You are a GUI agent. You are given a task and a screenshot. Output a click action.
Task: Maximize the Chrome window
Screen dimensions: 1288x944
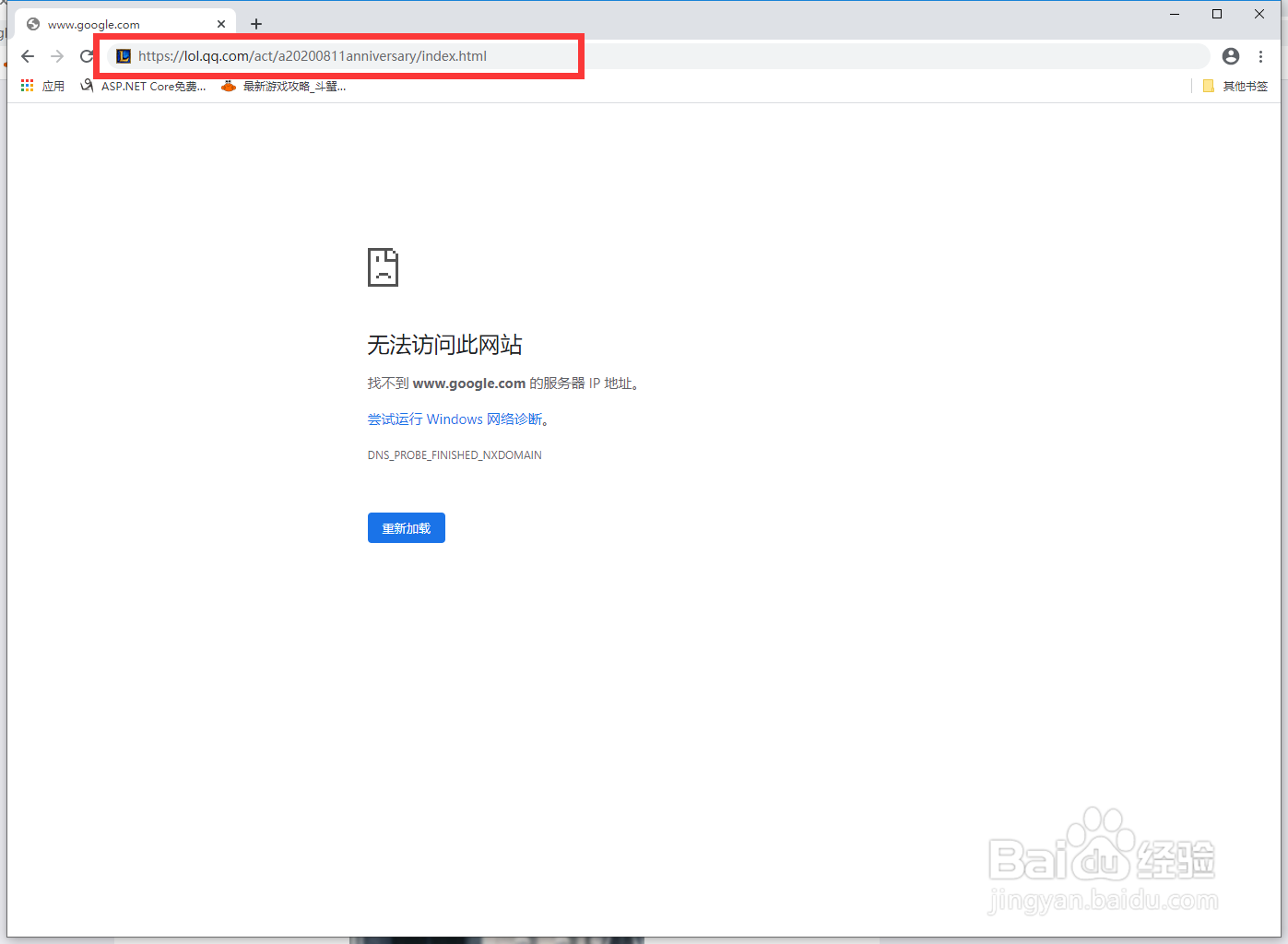pos(1217,14)
